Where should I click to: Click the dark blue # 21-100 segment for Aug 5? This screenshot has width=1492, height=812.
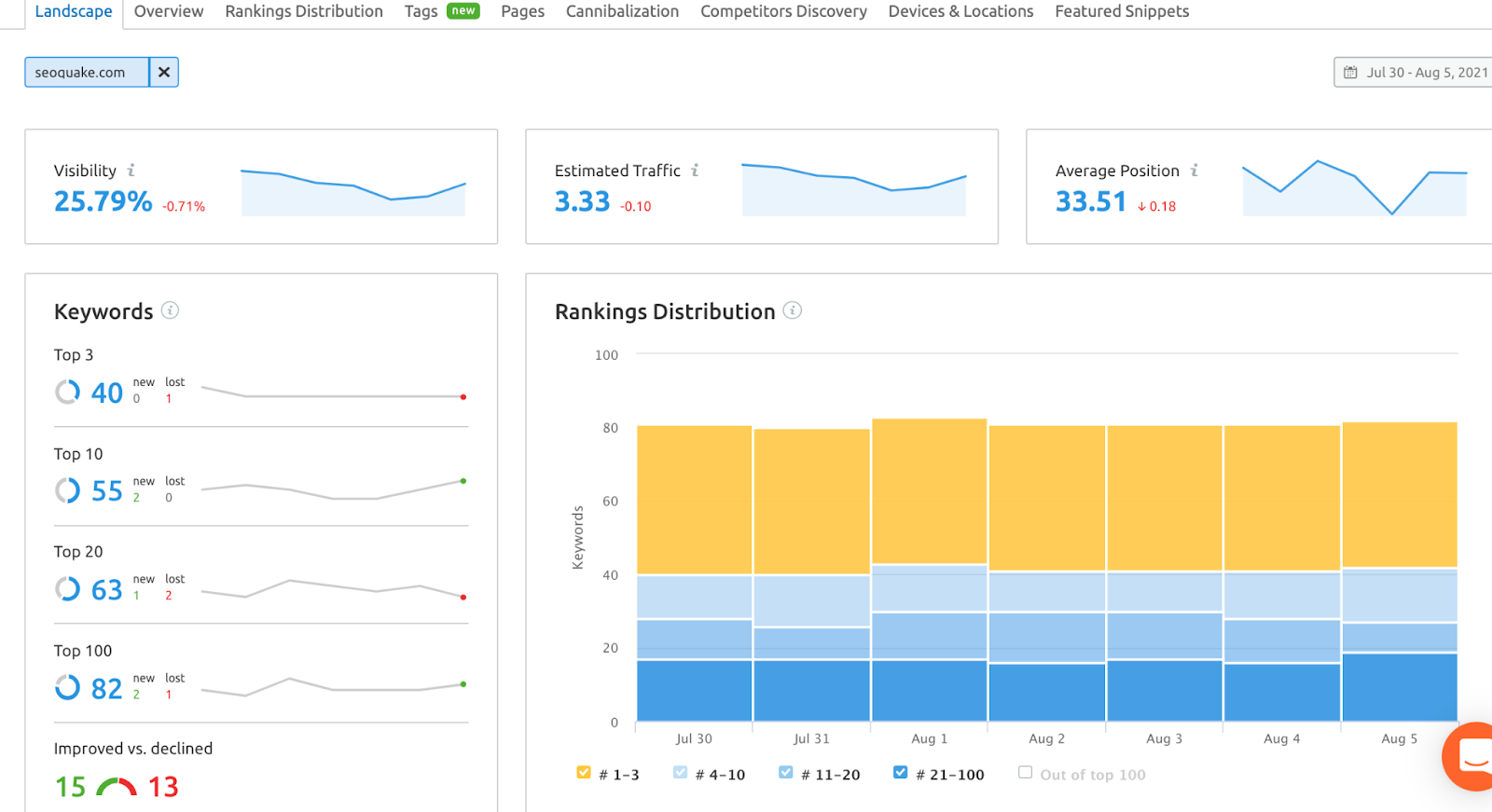click(1400, 687)
